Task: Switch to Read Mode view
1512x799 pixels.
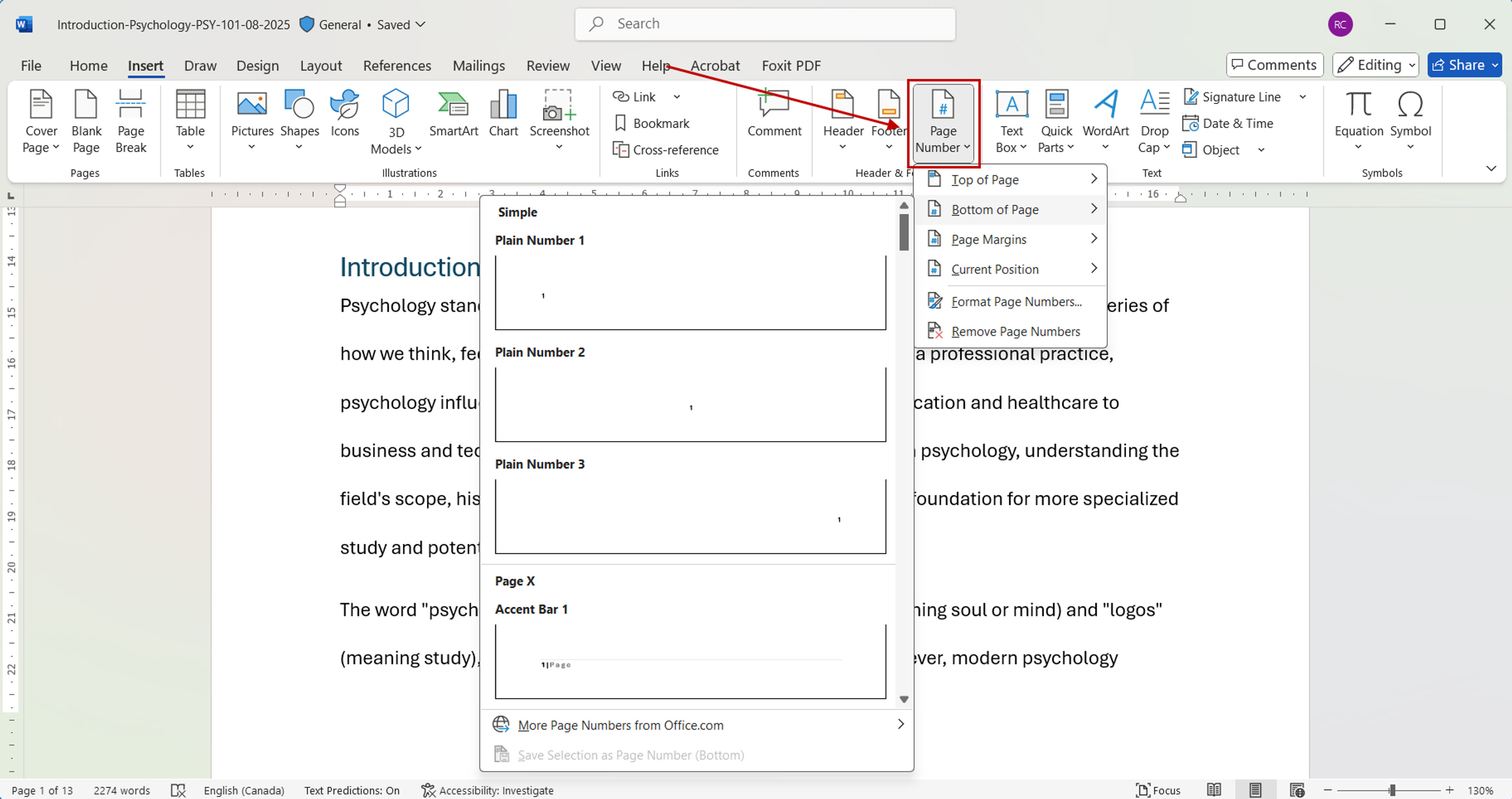Action: coord(1213,790)
